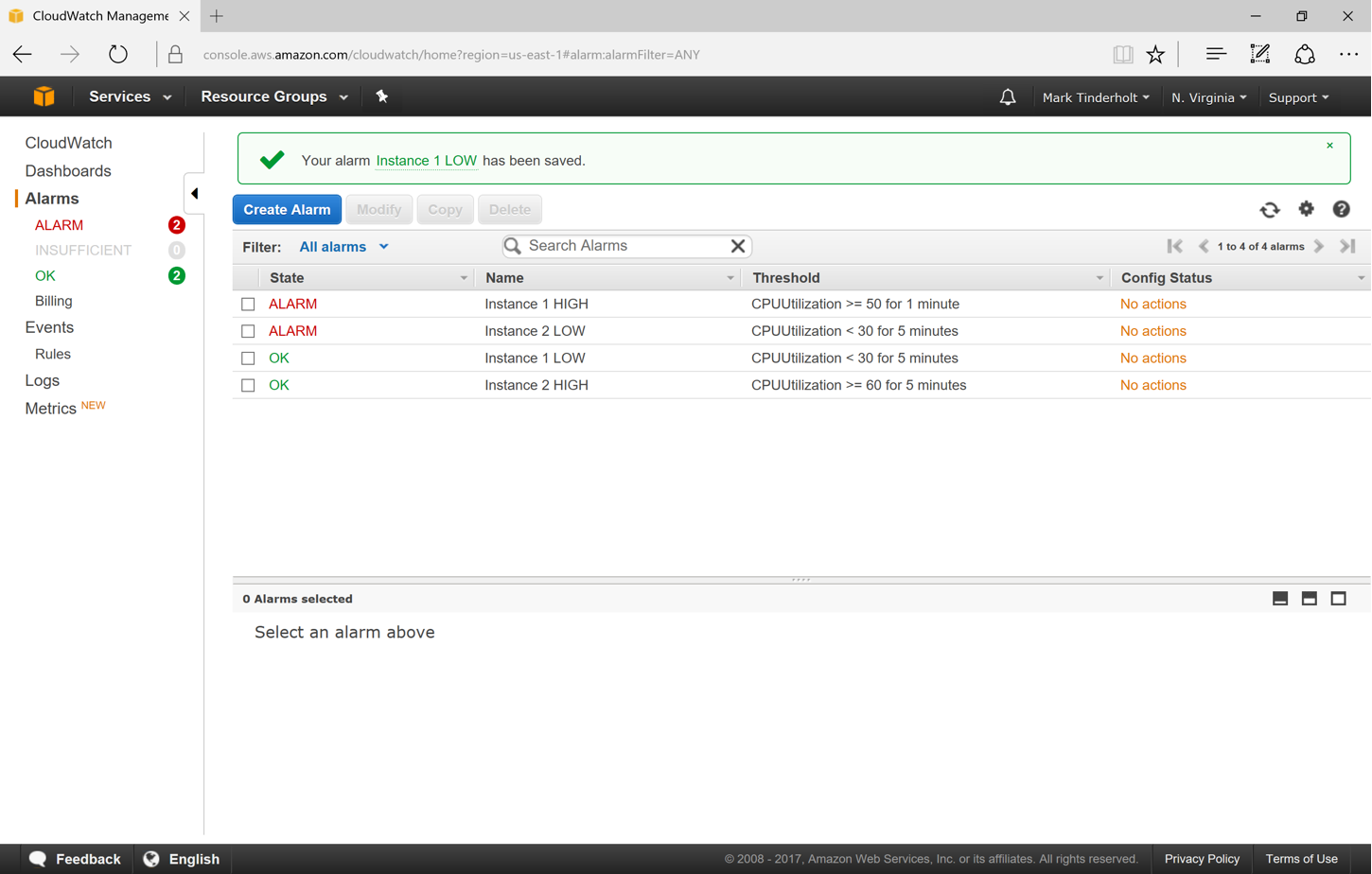The image size is (1372, 874).
Task: Open Dashboards in the sidebar
Action: click(x=68, y=171)
